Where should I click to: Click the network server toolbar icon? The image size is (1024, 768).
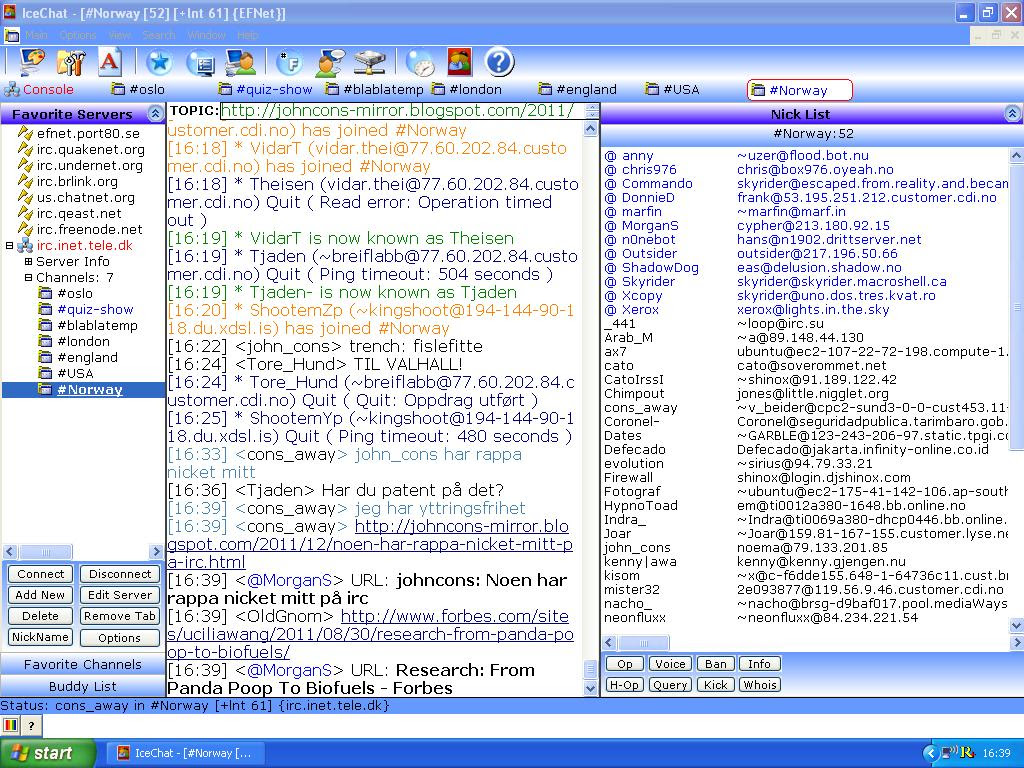click(370, 63)
